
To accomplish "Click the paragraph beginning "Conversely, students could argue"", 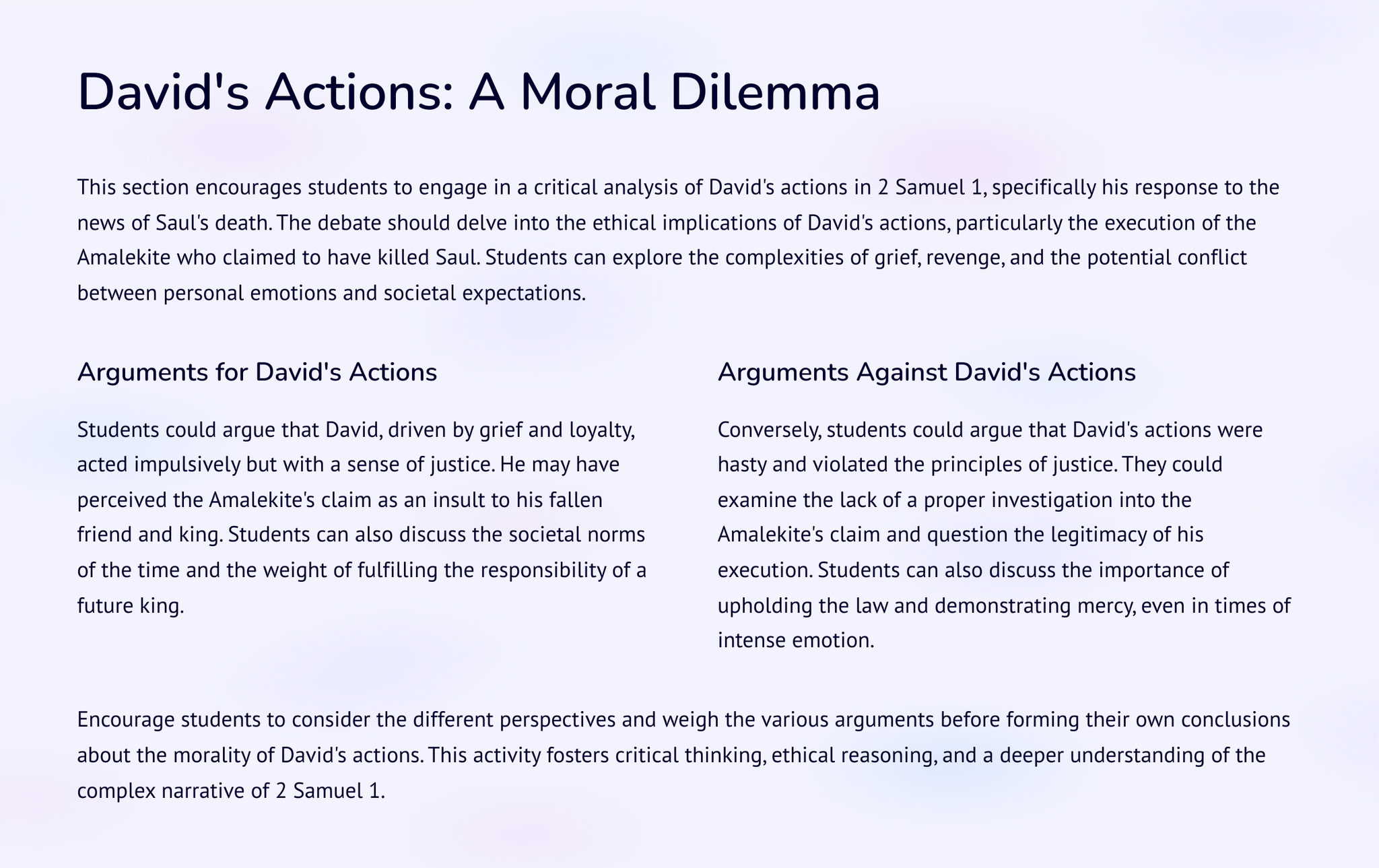I will tap(1004, 535).
